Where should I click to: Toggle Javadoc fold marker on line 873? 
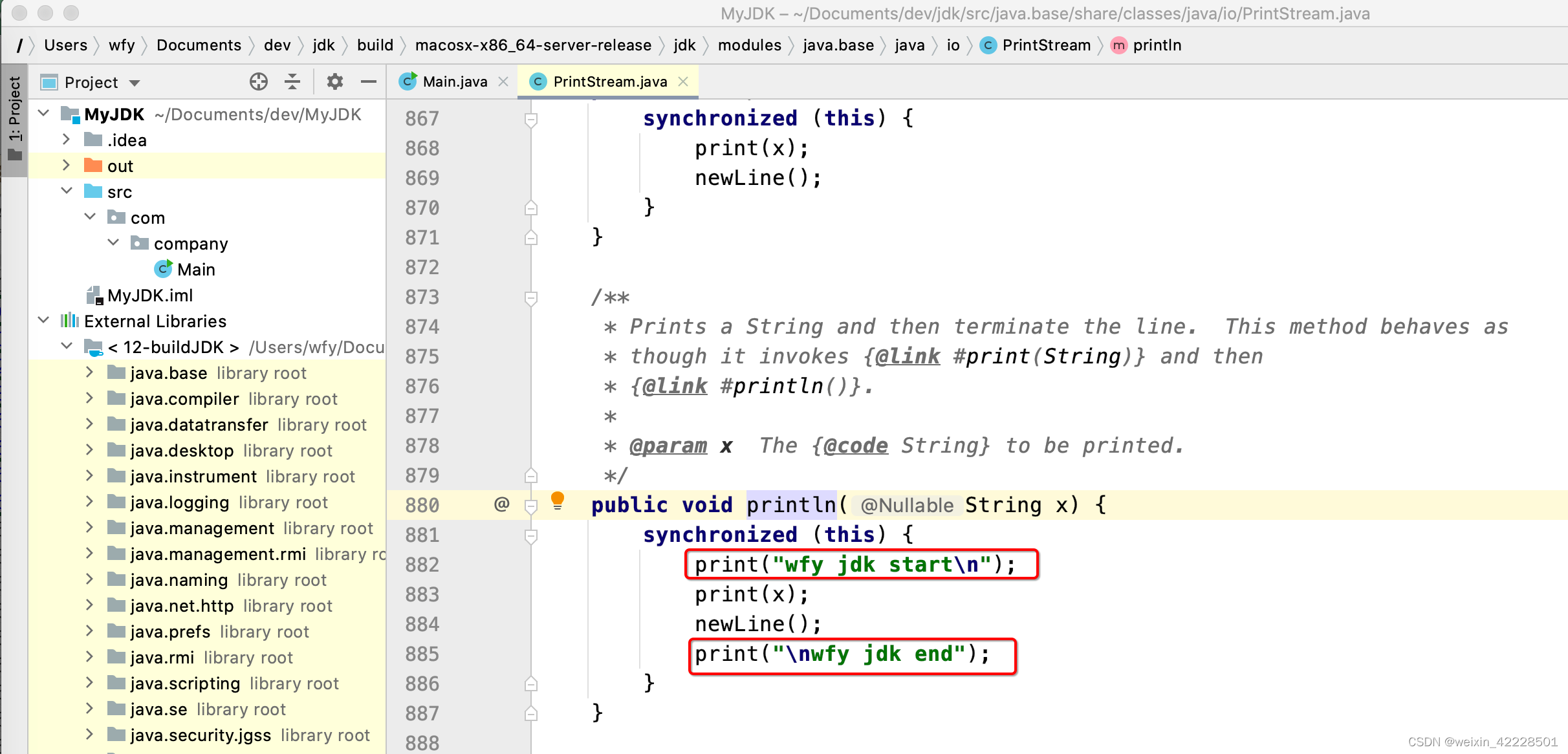pyautogui.click(x=531, y=298)
